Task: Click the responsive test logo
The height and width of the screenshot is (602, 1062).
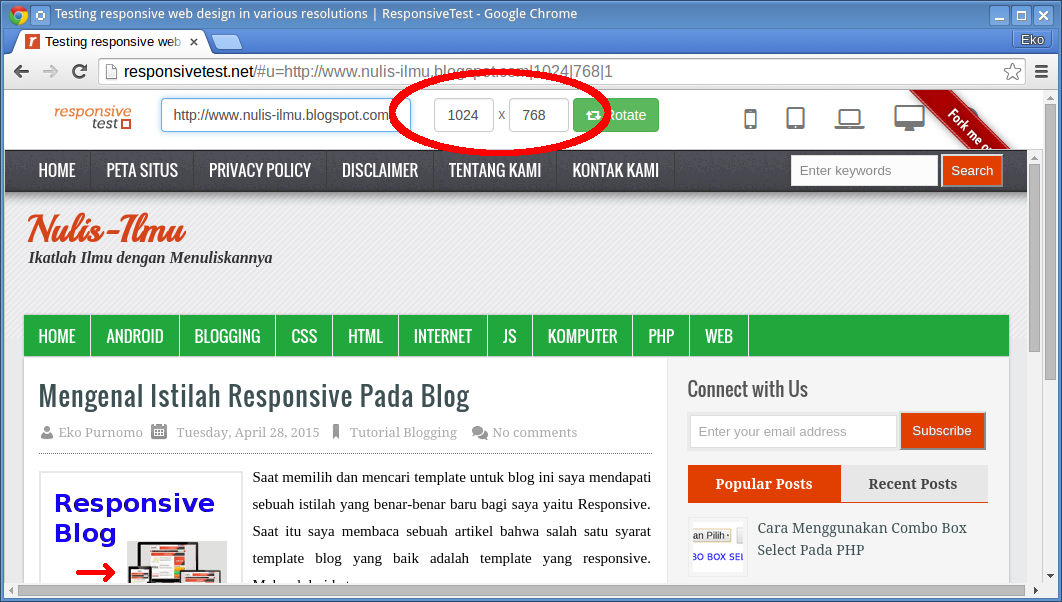Action: click(93, 116)
